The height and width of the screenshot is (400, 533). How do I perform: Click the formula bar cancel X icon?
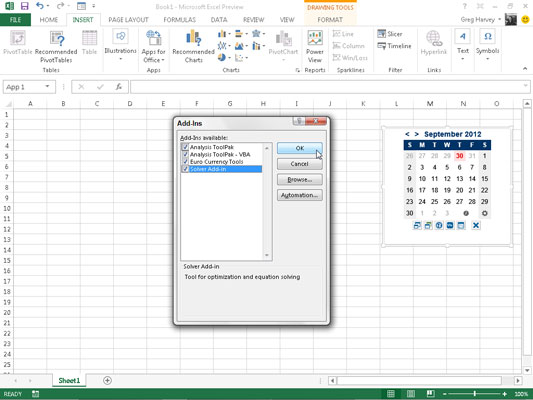81,87
